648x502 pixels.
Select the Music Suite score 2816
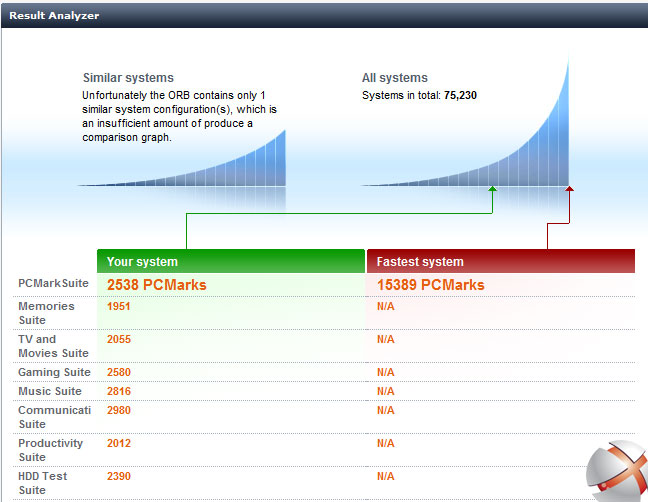tap(119, 391)
